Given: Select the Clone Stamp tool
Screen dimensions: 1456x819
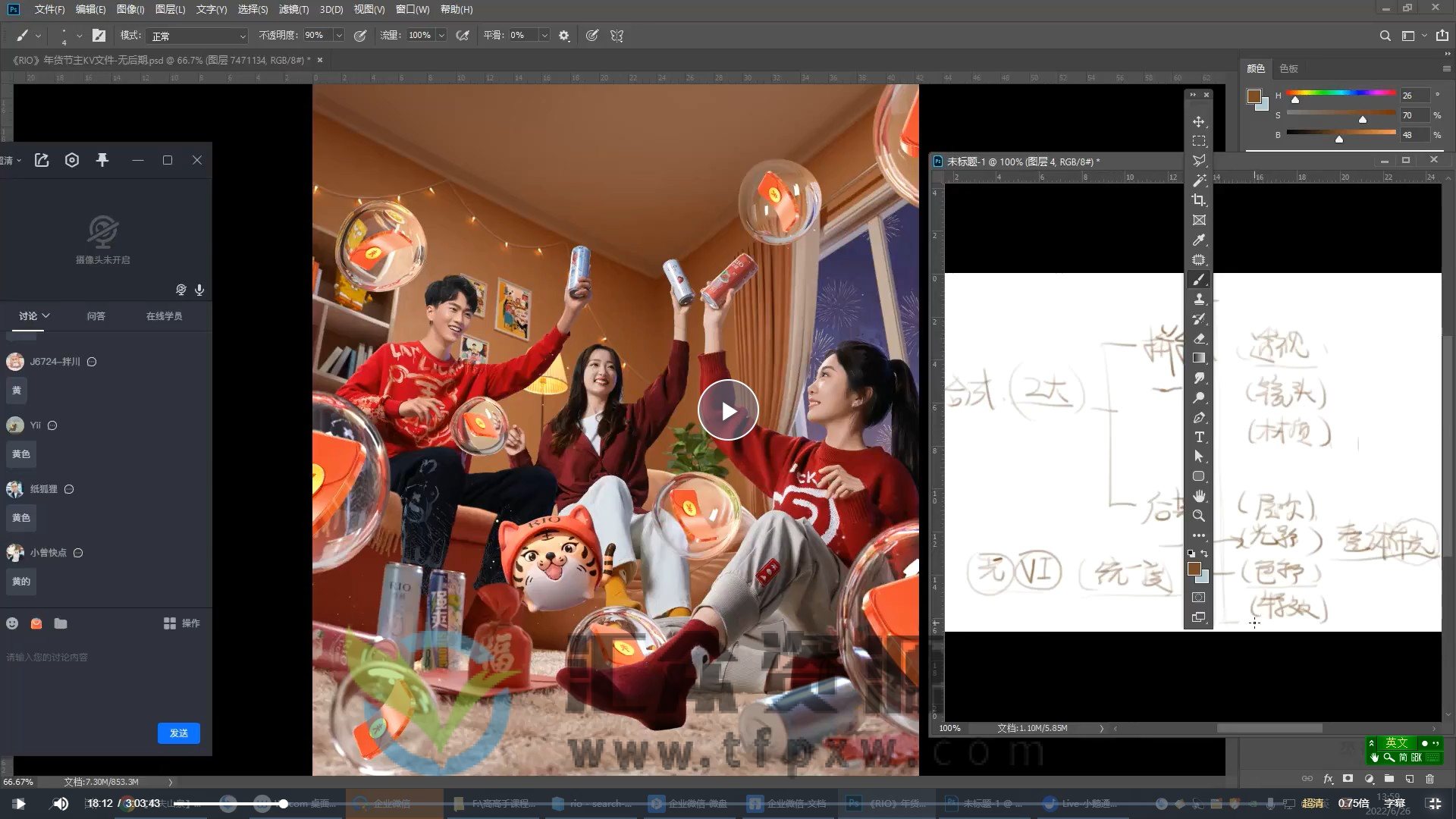Looking at the screenshot, I should tap(1198, 300).
